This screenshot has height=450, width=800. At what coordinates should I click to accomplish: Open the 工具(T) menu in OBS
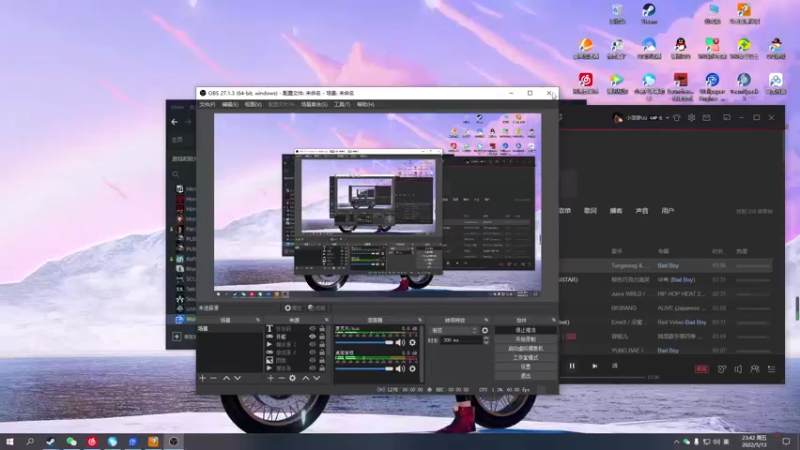(342, 105)
